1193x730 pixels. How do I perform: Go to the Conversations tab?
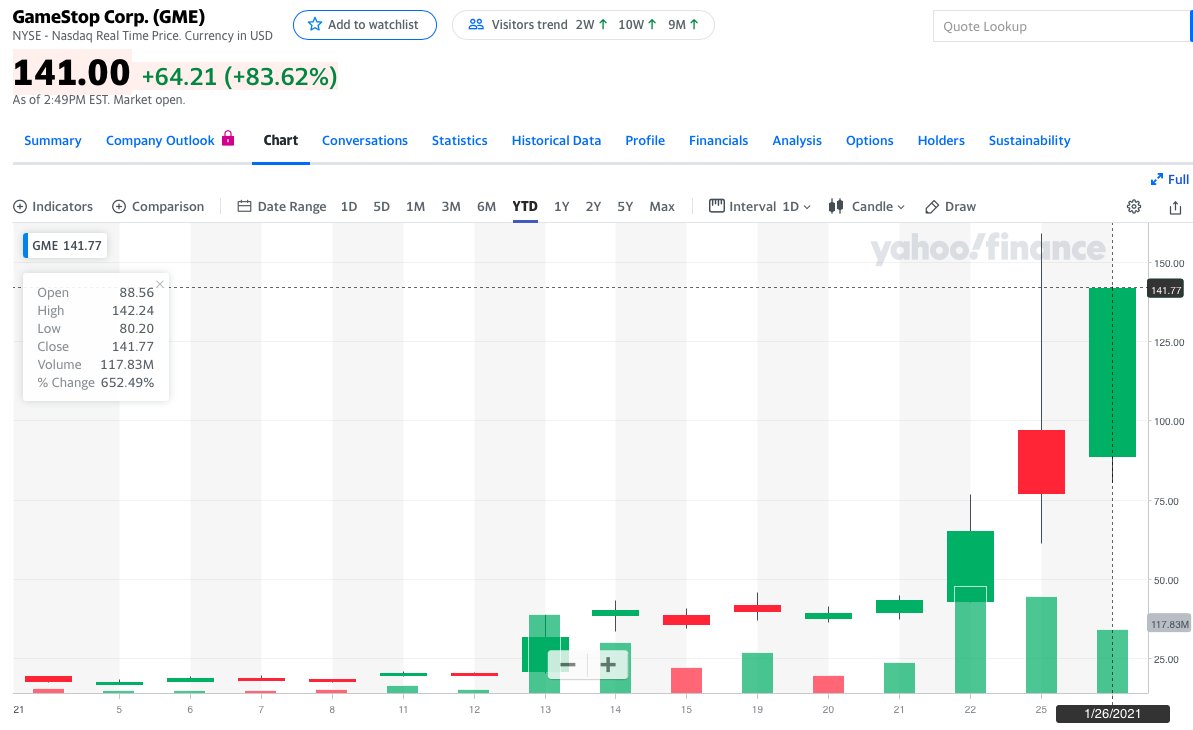point(364,141)
